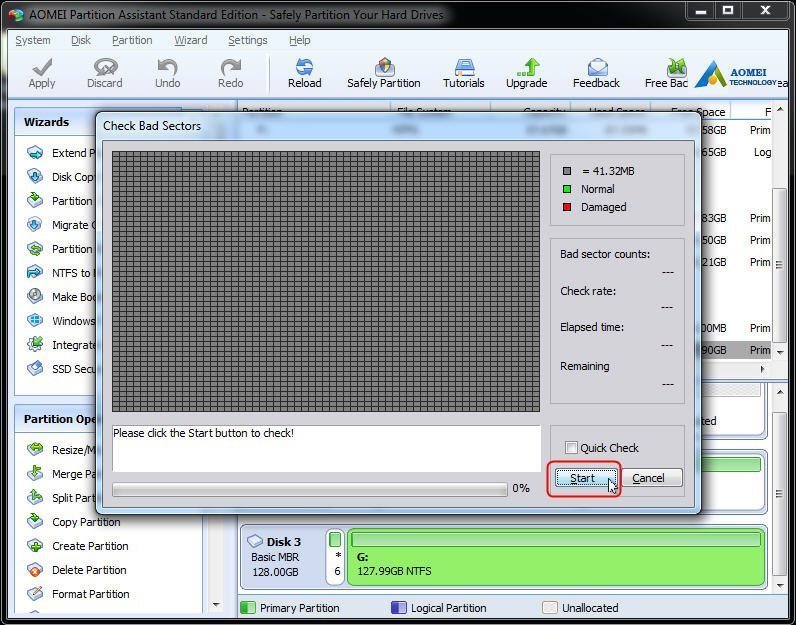
Task: Click the green Normal legend swatch
Action: 567,189
